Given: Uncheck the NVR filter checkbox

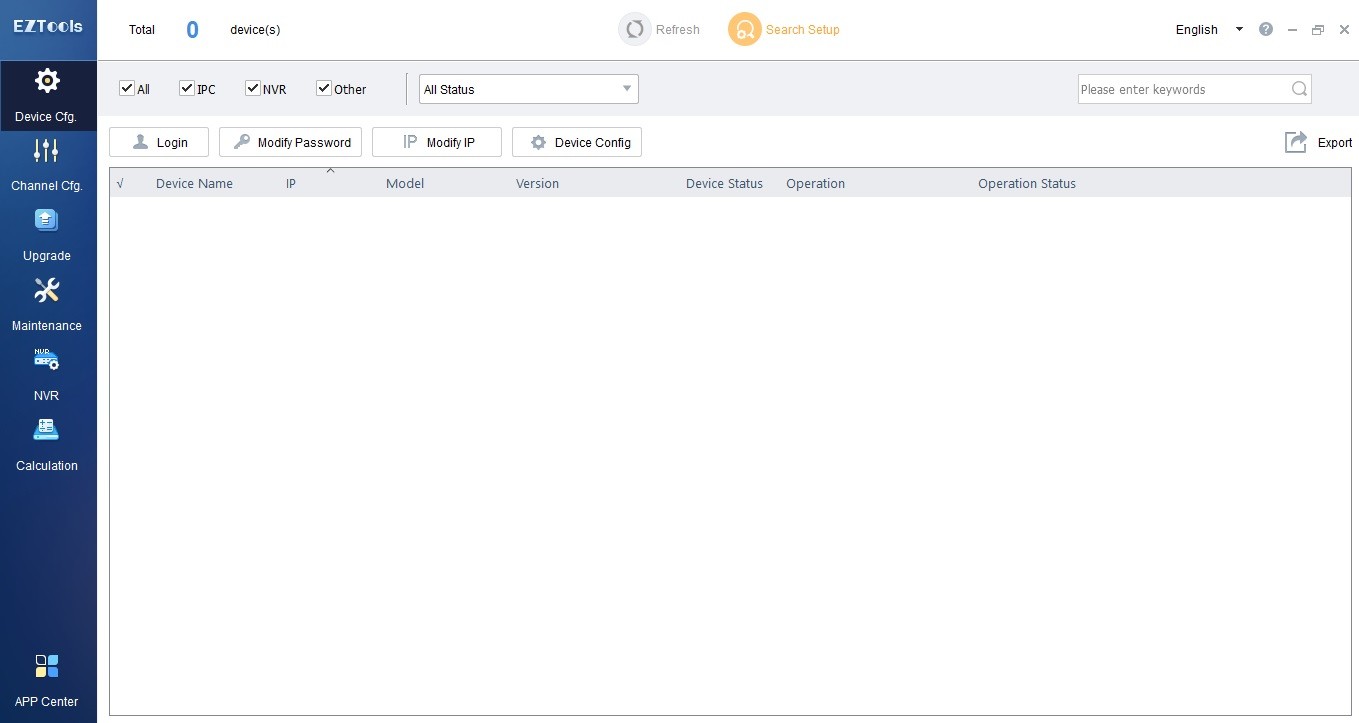Looking at the screenshot, I should pyautogui.click(x=253, y=88).
